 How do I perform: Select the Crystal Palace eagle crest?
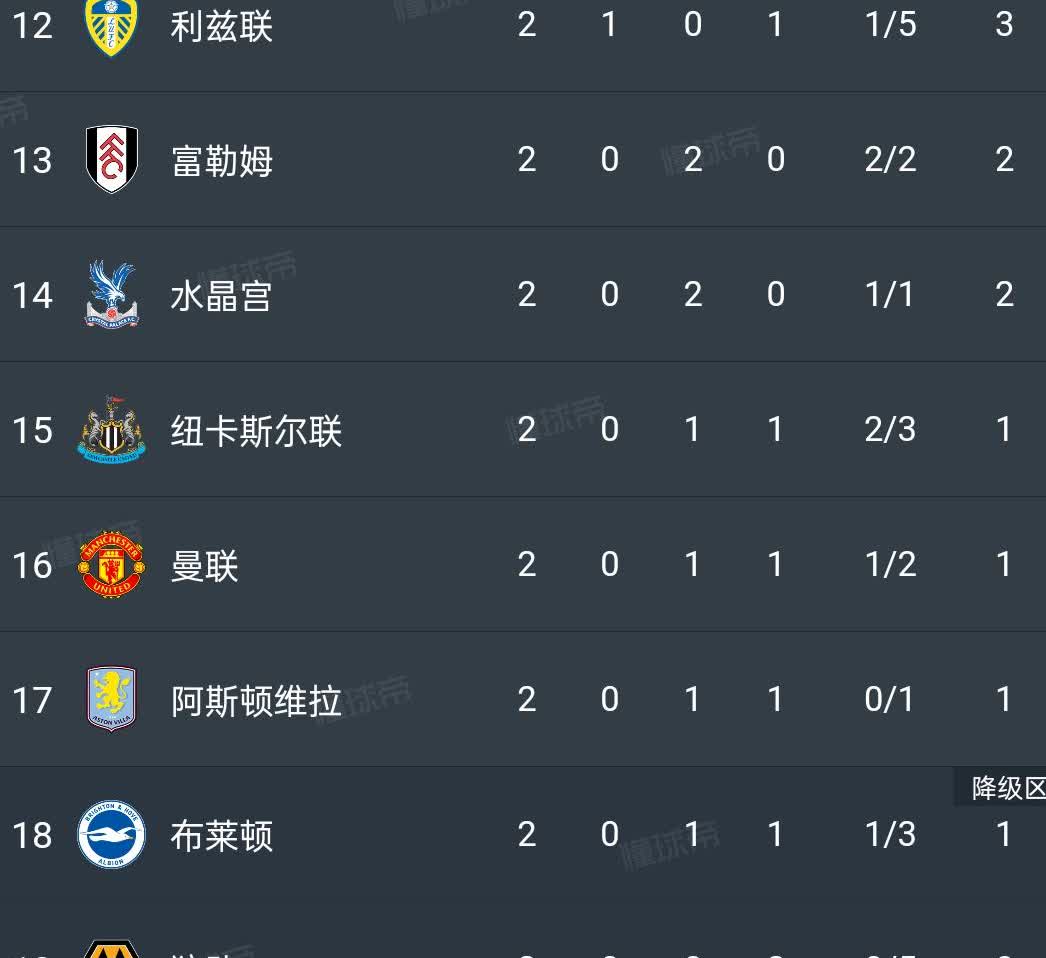tap(111, 294)
